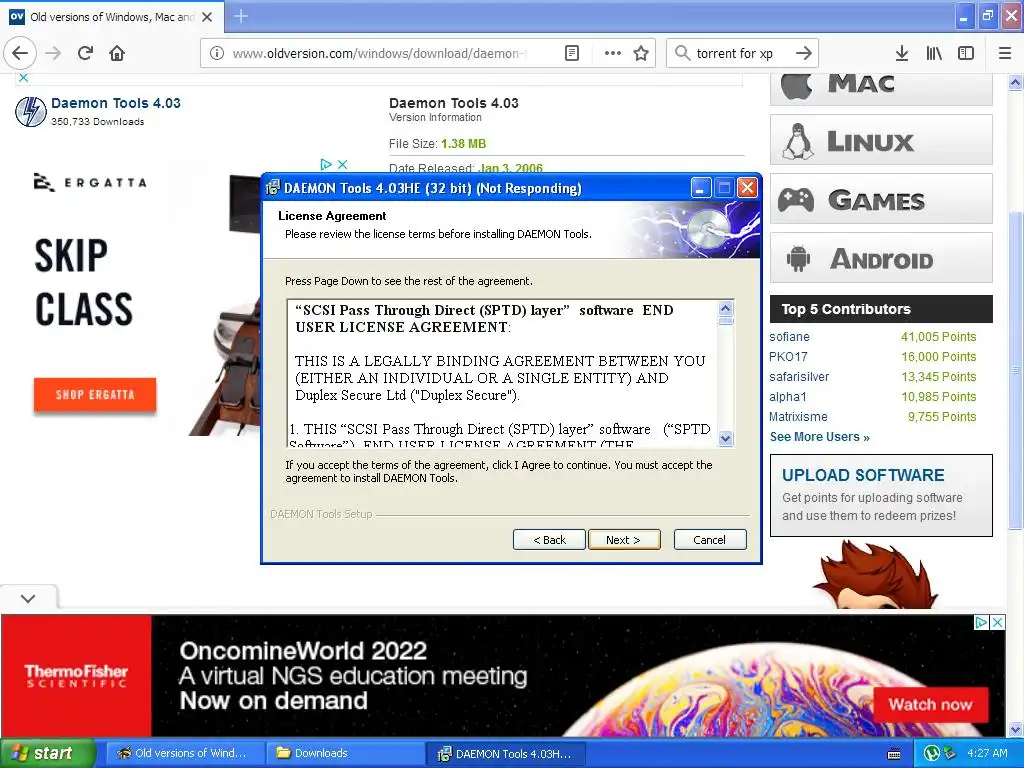This screenshot has width=1024, height=768.
Task: Click the browser page scrollbar up arrow
Action: pyautogui.click(x=1015, y=82)
